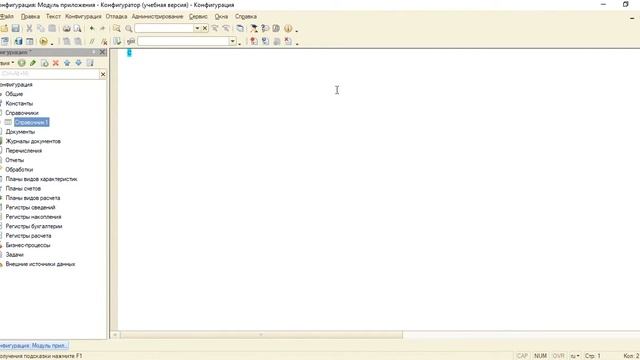Click the Cut (scissors) toolbar icon
640x360 pixels.
pos(29,28)
